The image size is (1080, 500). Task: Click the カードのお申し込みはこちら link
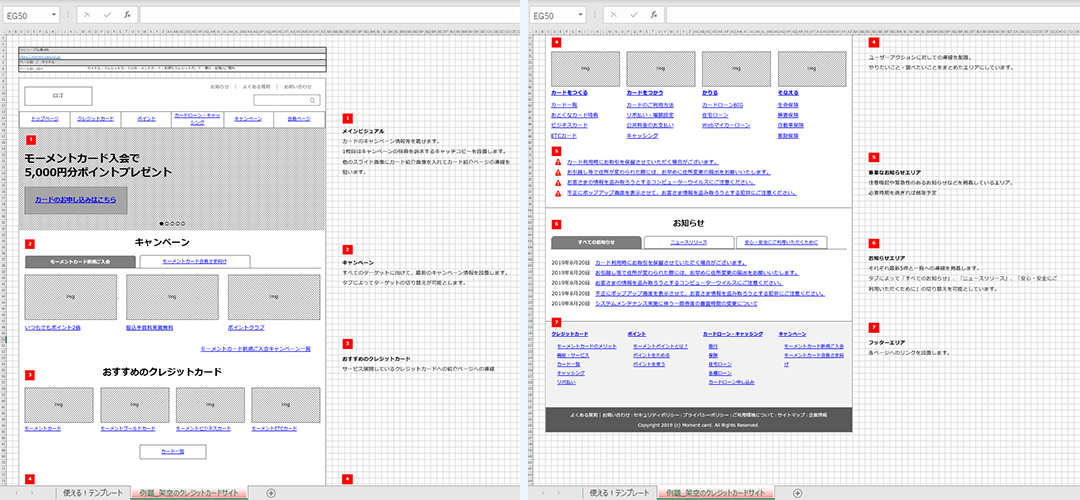tap(76, 200)
